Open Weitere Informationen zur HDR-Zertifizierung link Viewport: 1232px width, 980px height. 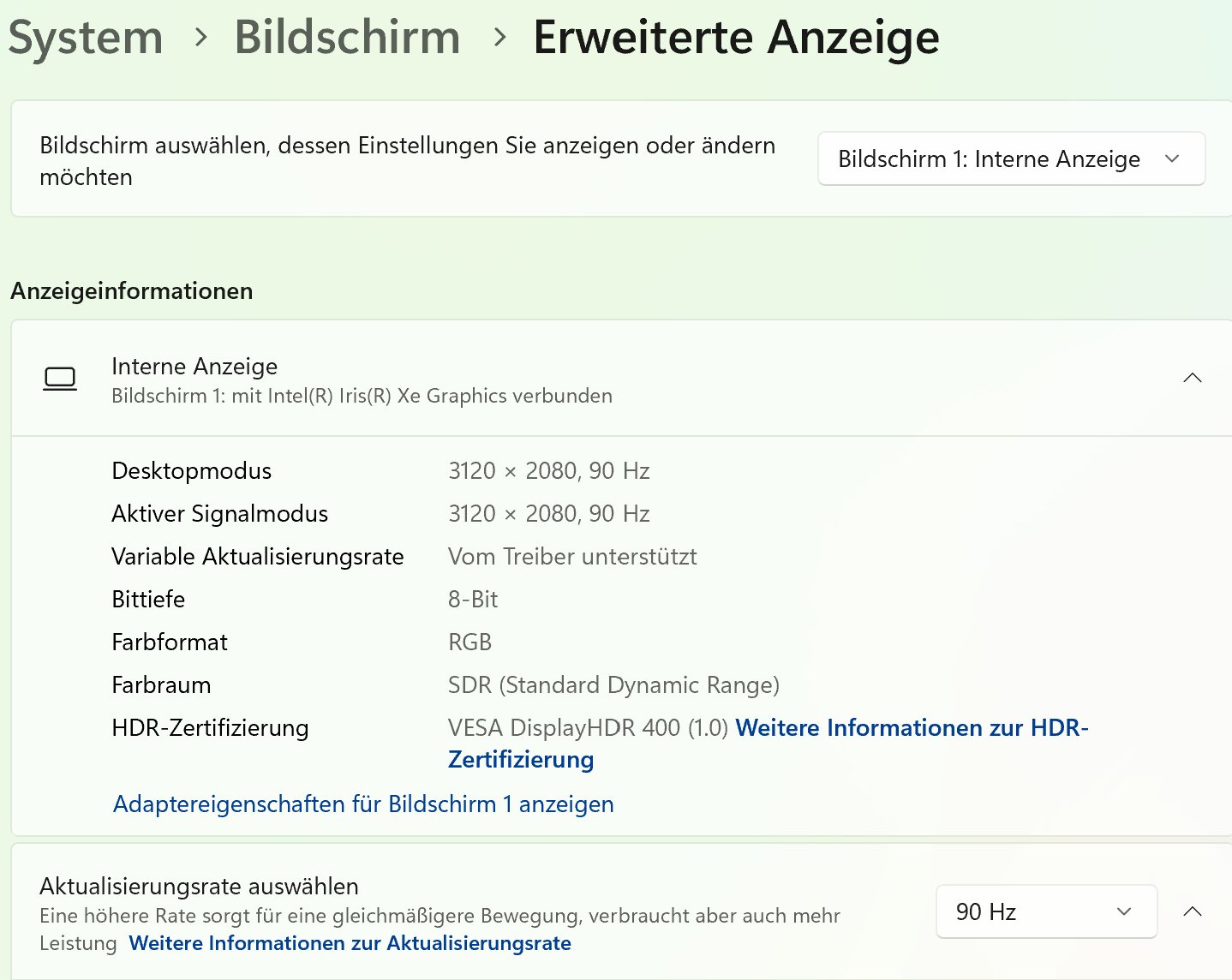tap(769, 744)
